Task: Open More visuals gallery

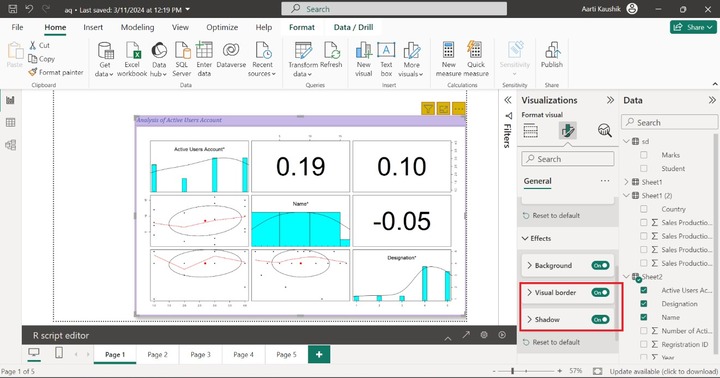Action: click(411, 59)
